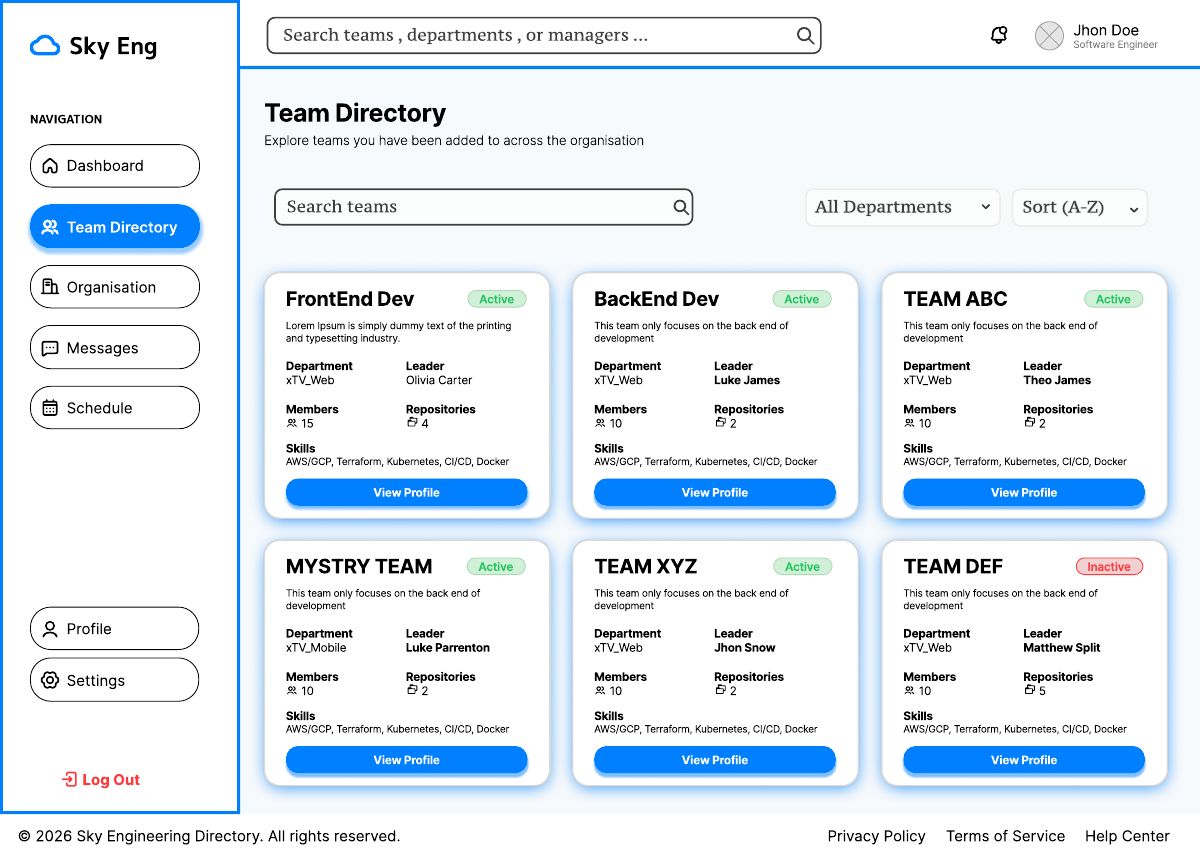
Task: Click leader name Olivia Carter
Action: click(x=439, y=380)
